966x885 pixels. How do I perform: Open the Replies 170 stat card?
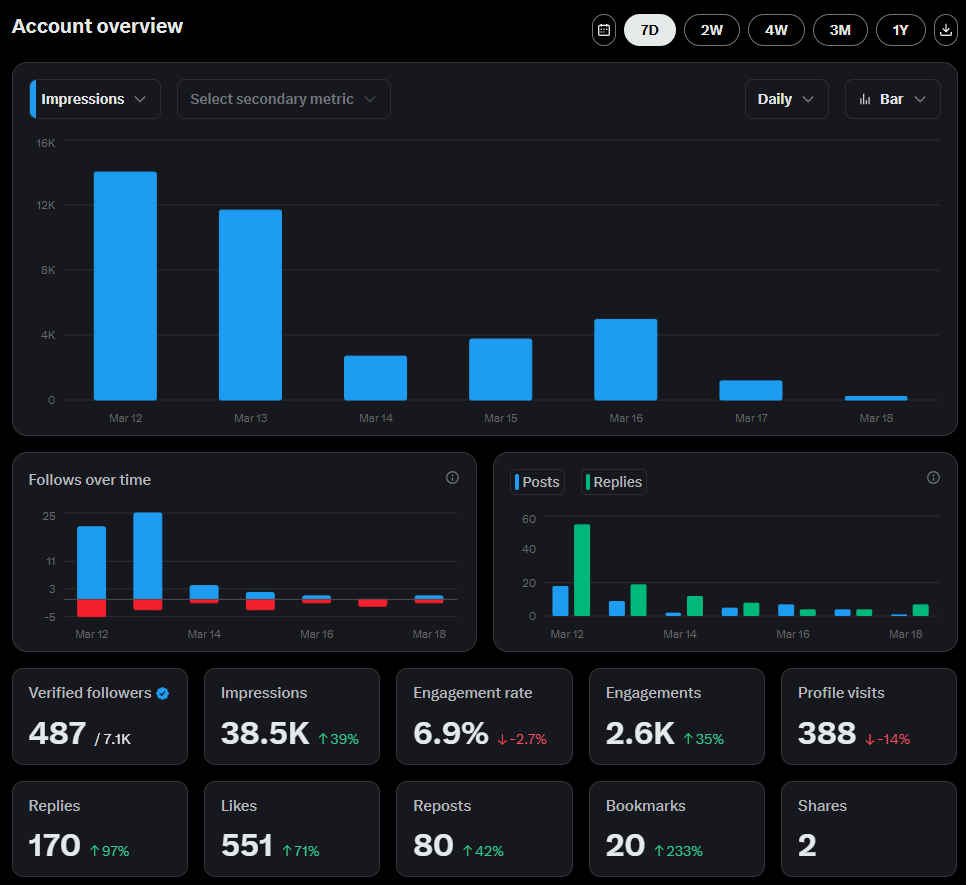click(100, 829)
